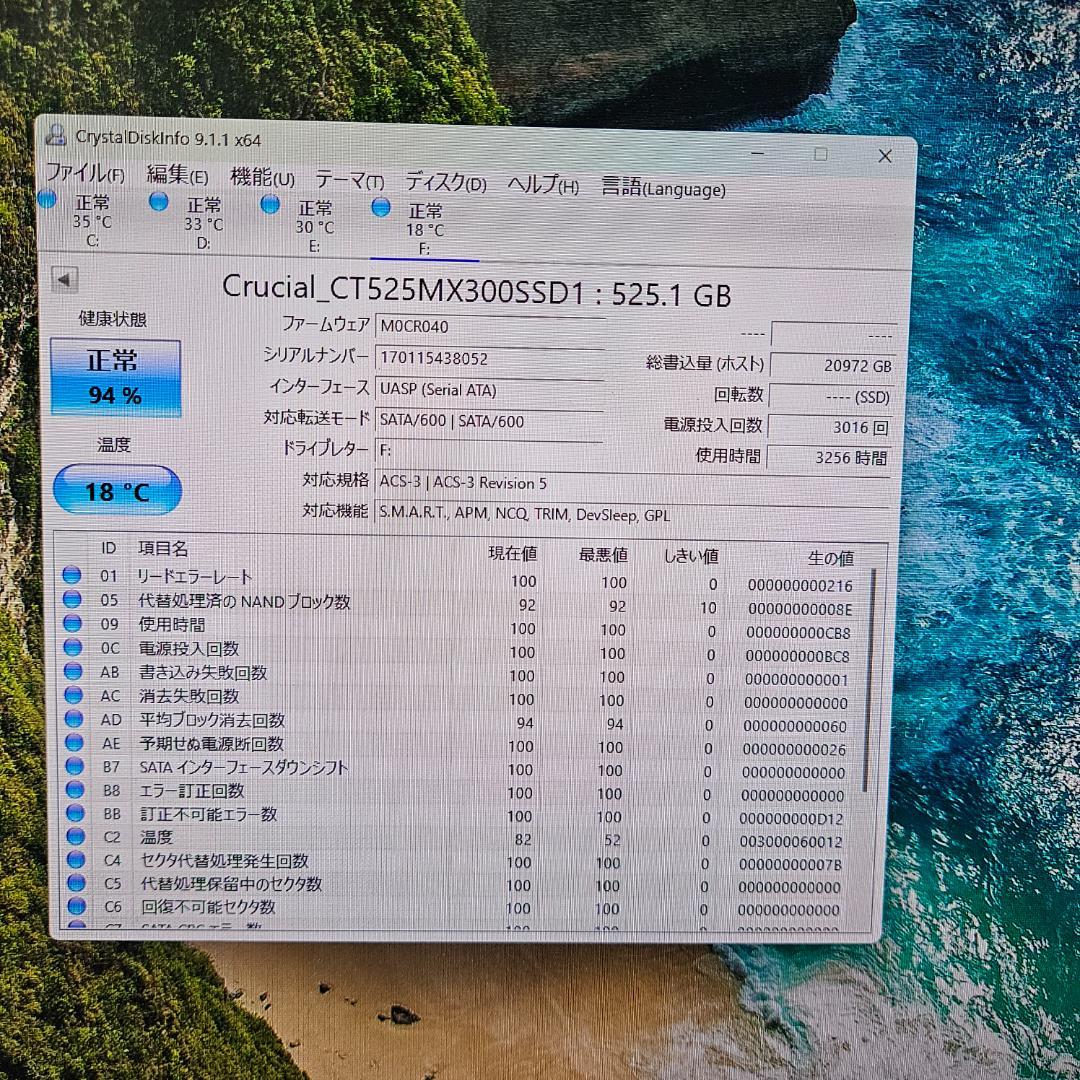The height and width of the screenshot is (1080, 1080).
Task: Click raw value 000000000D12 in BB row
Action: point(791,819)
